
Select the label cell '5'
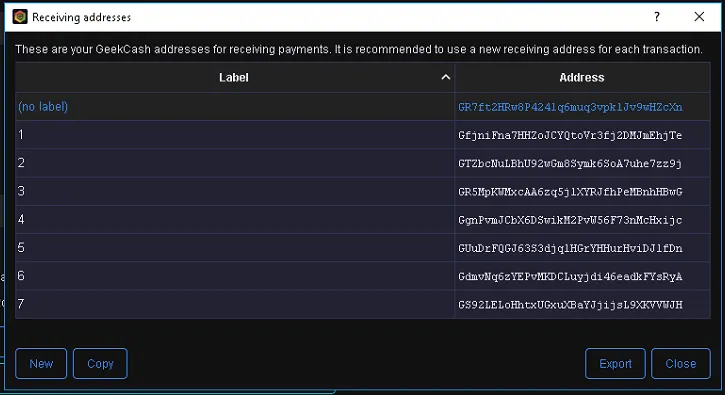pyautogui.click(x=234, y=247)
